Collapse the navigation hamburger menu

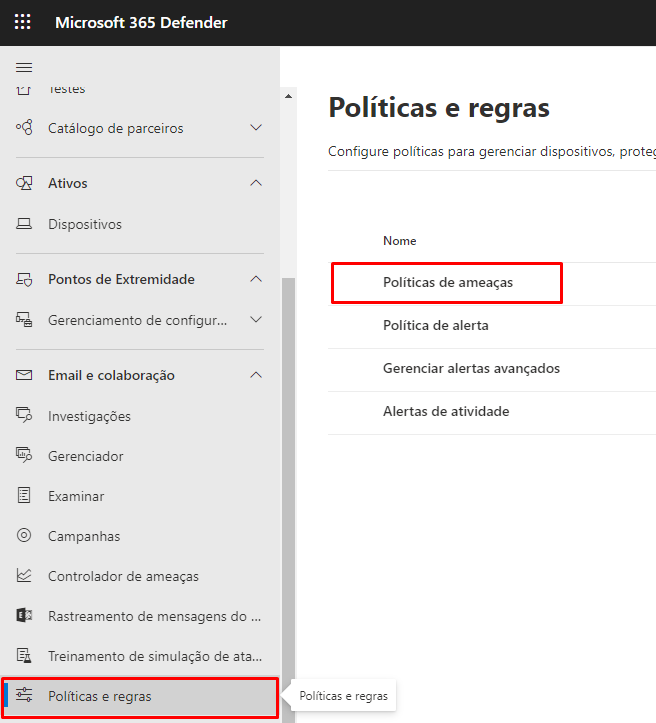(x=24, y=68)
